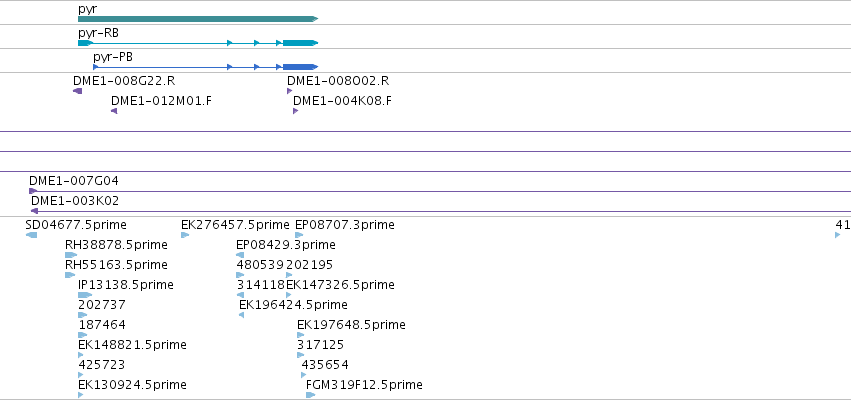Click the DME1-008G22.R arrow marker
851x400 pixels.
[78, 91]
